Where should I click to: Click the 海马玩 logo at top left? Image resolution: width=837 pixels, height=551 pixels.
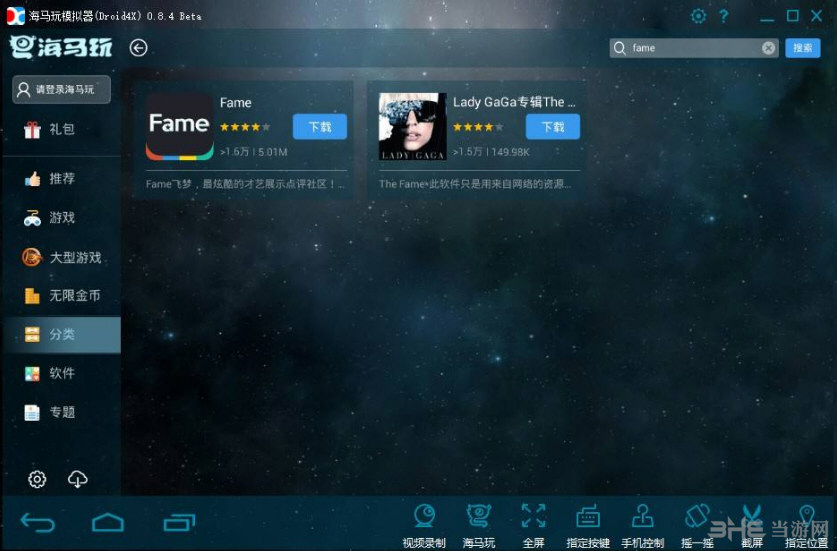(61, 47)
